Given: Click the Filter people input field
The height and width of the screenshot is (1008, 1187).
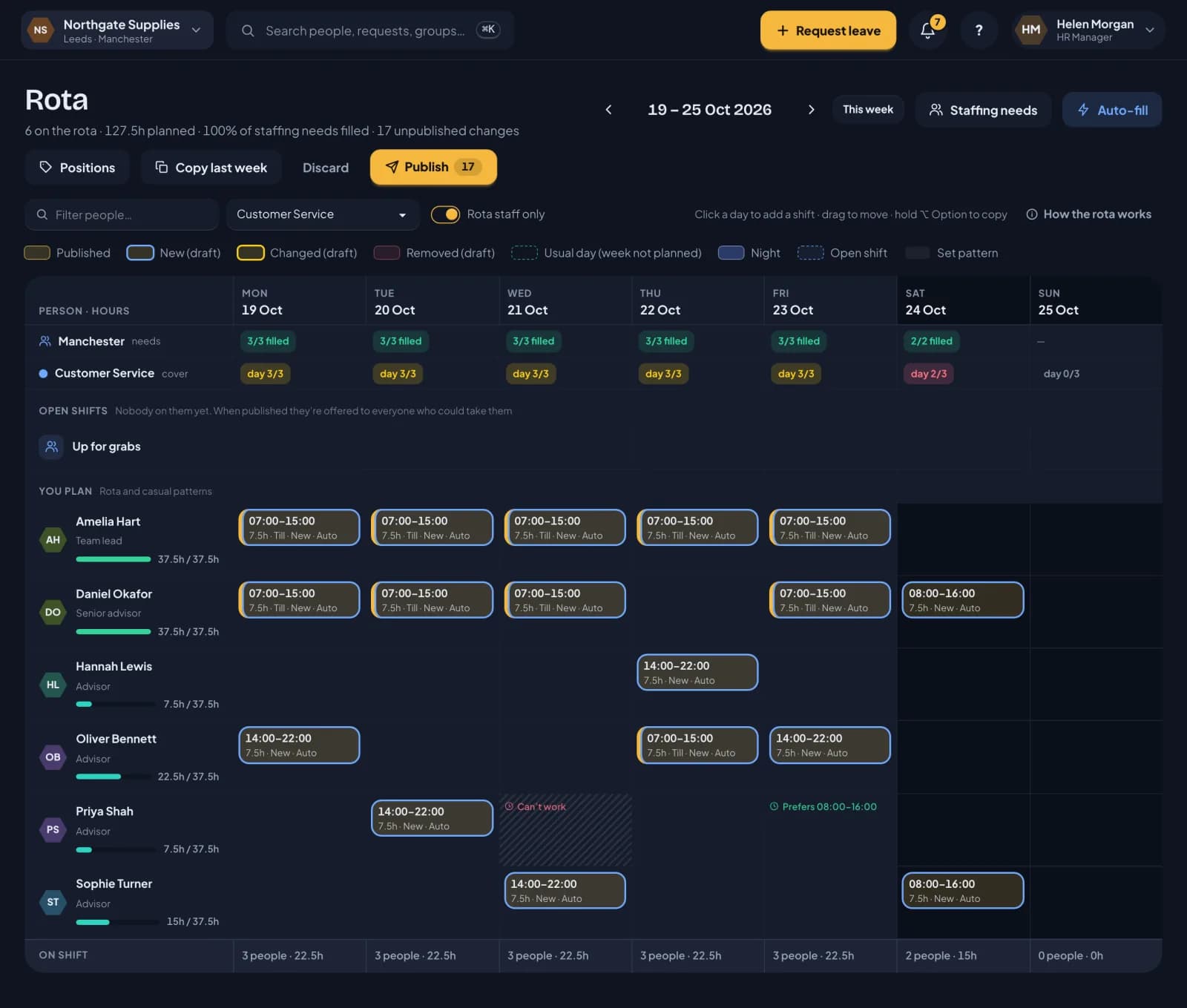Looking at the screenshot, I should pos(122,214).
